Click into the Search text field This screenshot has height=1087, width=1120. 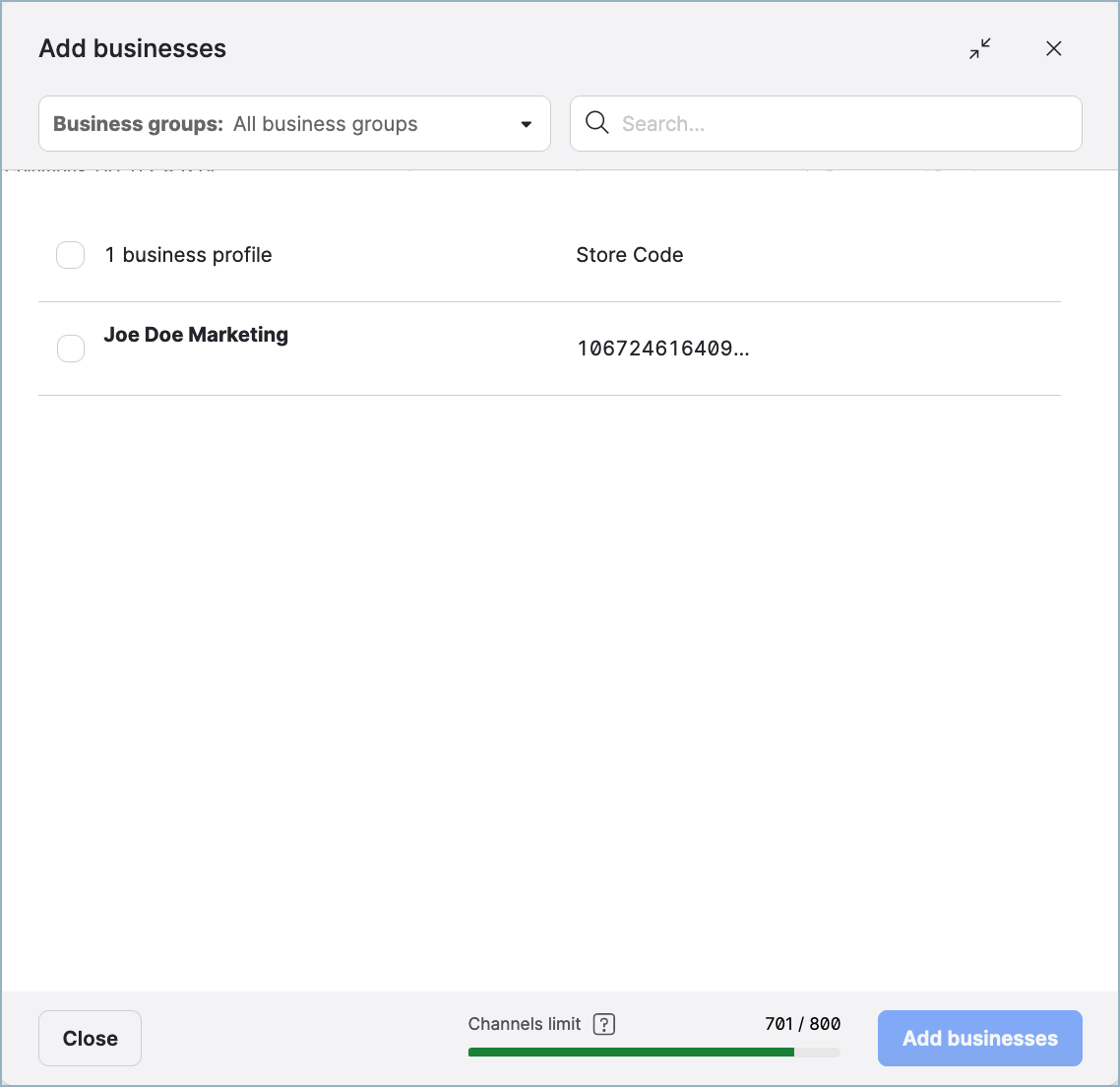pyautogui.click(x=837, y=124)
